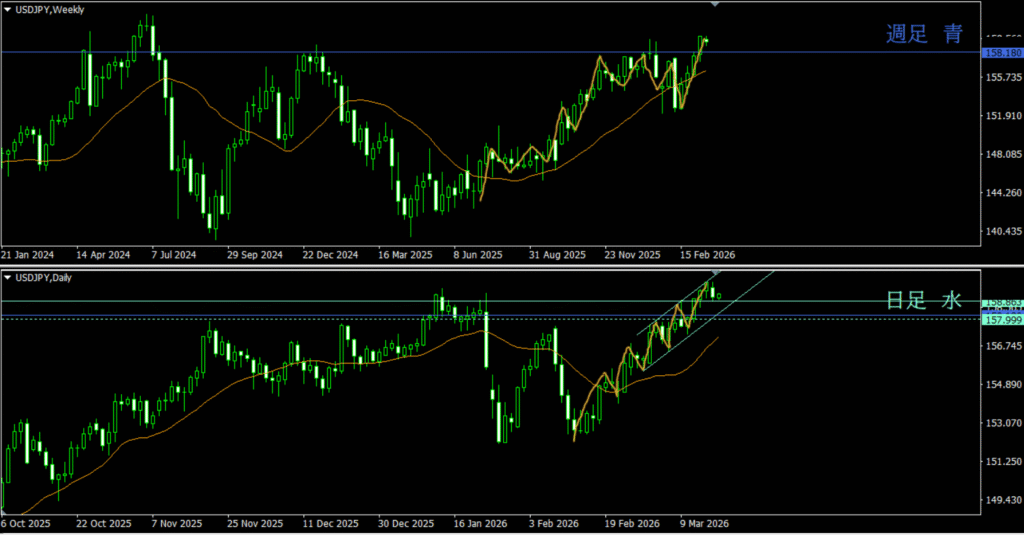Click the 153.070 level on Daily price scale
This screenshot has width=1024, height=535.
(1001, 423)
